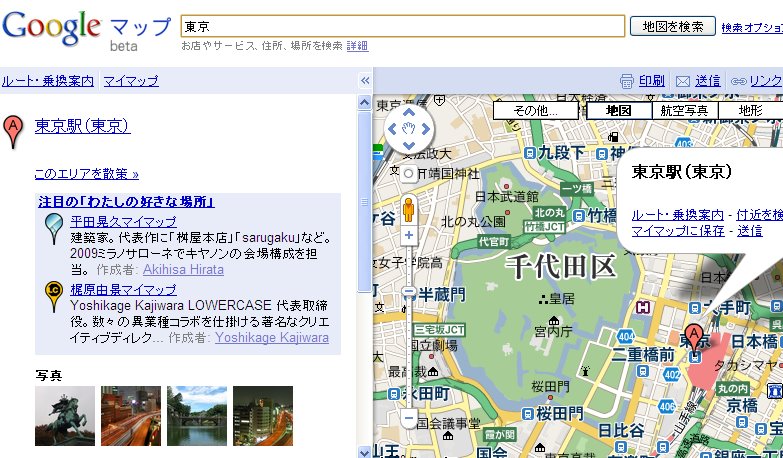783x458 pixels.
Task: Focus the search field containing 東京
Action: (x=402, y=26)
